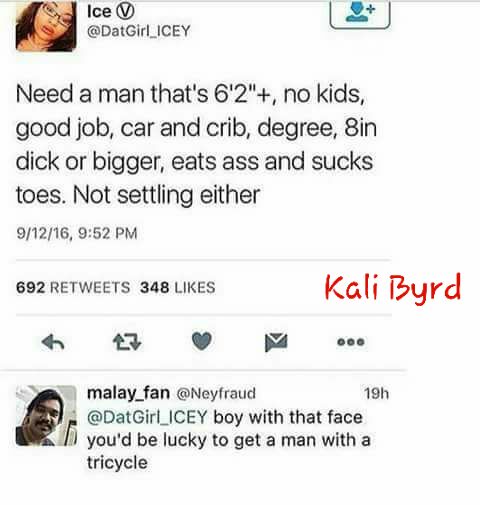This screenshot has width=480, height=505.
Task: Click the reply arrow icon
Action: tap(53, 342)
